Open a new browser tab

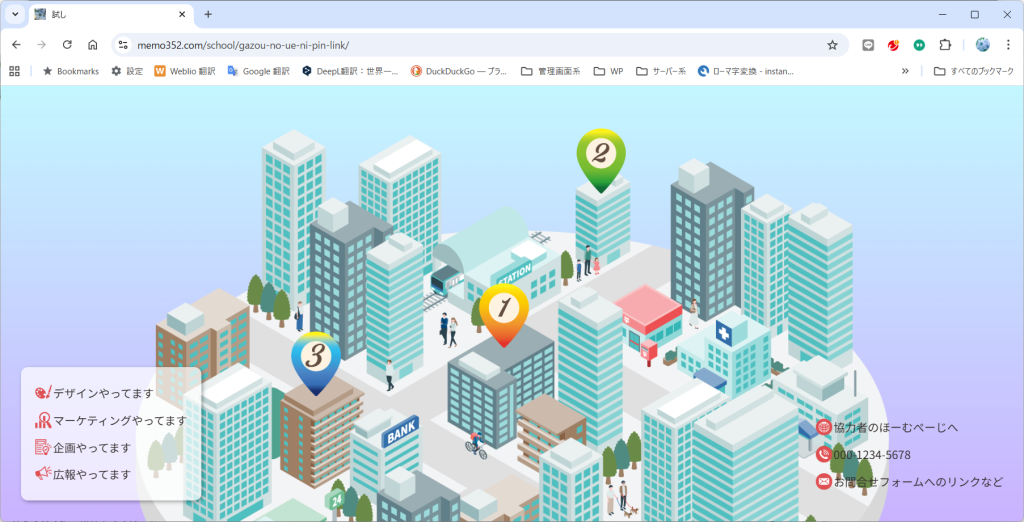208,14
